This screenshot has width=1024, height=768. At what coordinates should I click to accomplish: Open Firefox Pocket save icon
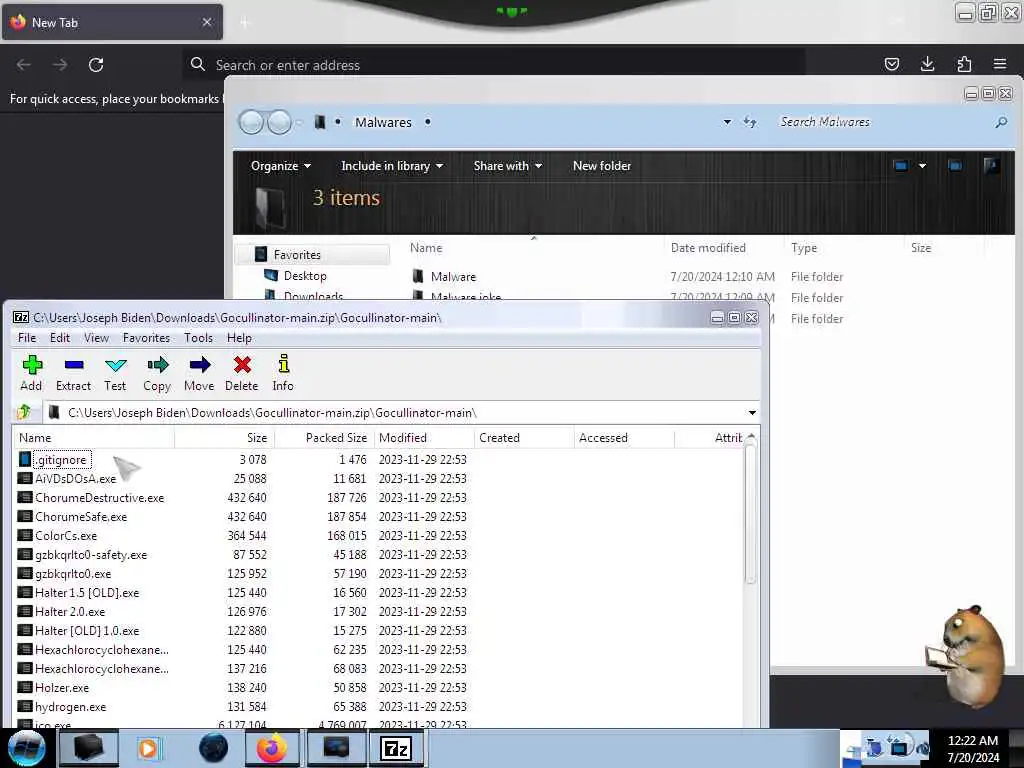(x=891, y=64)
